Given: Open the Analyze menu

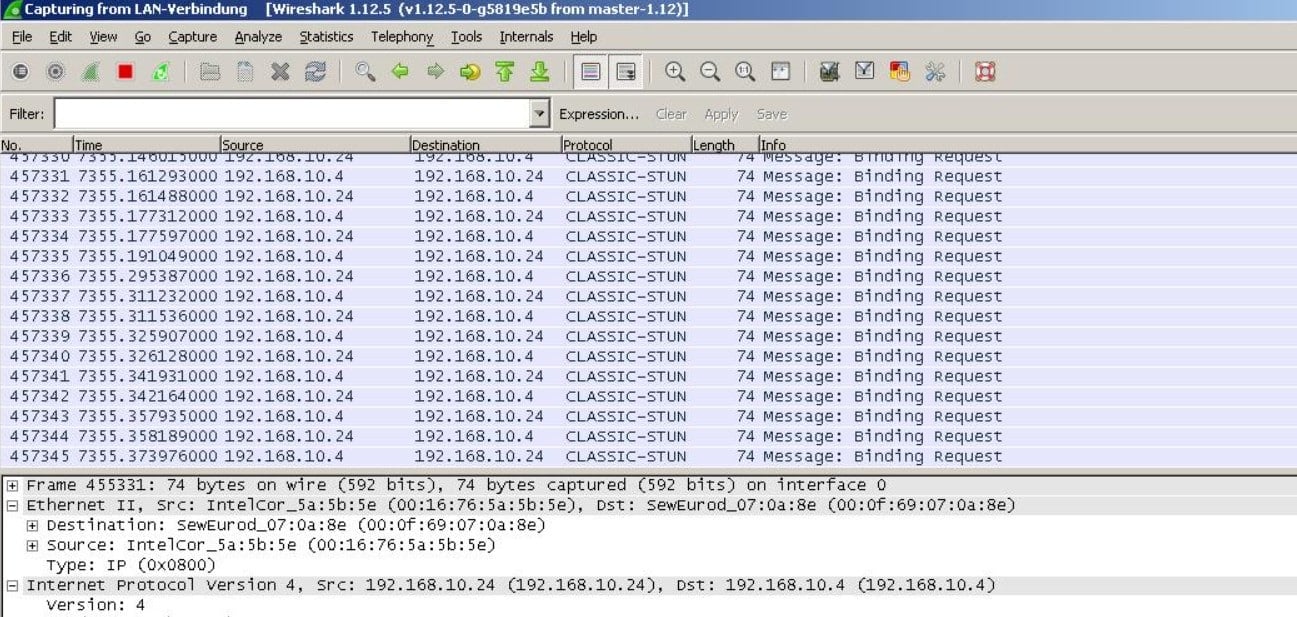Looking at the screenshot, I should (x=258, y=37).
